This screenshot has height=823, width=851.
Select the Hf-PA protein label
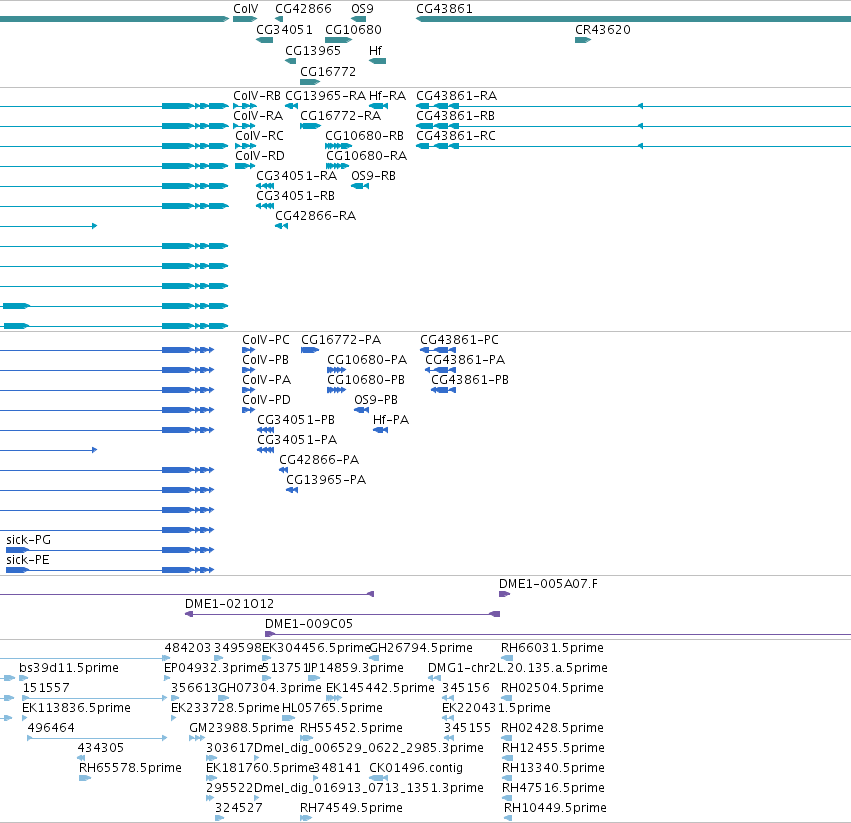pos(391,420)
